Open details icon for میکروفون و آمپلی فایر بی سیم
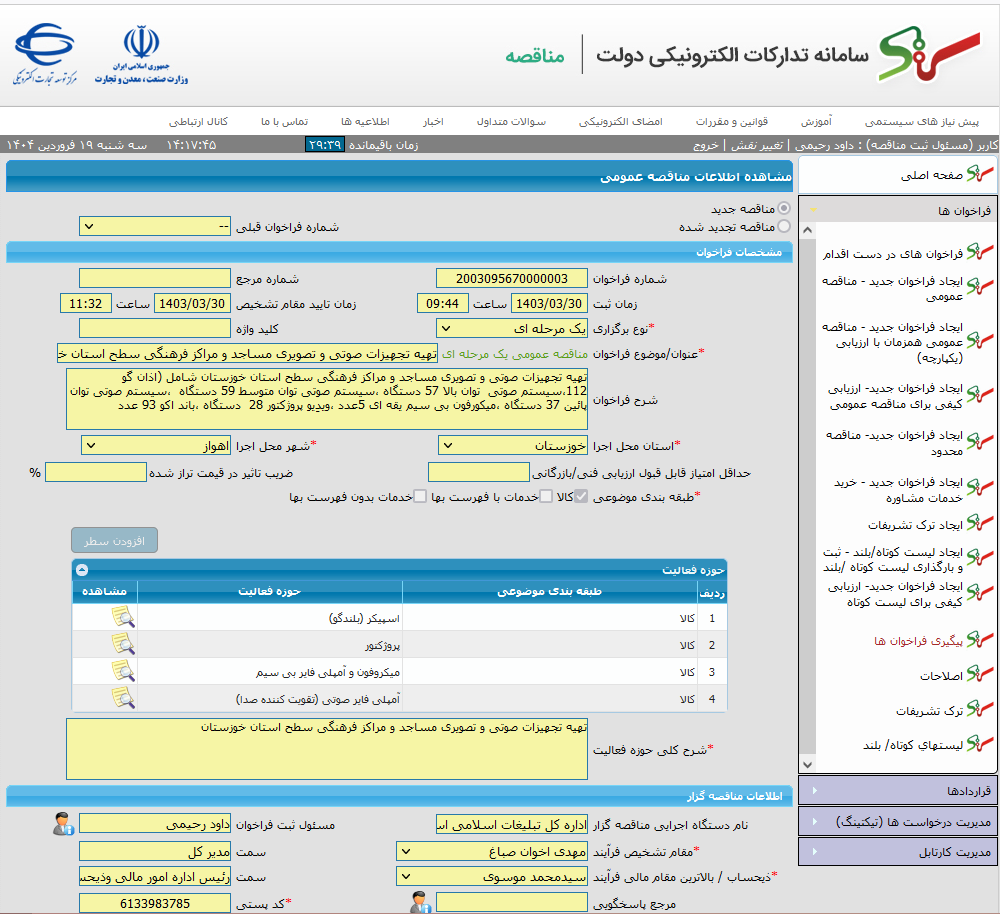Viewport: 1000px width, 914px height. (123, 671)
